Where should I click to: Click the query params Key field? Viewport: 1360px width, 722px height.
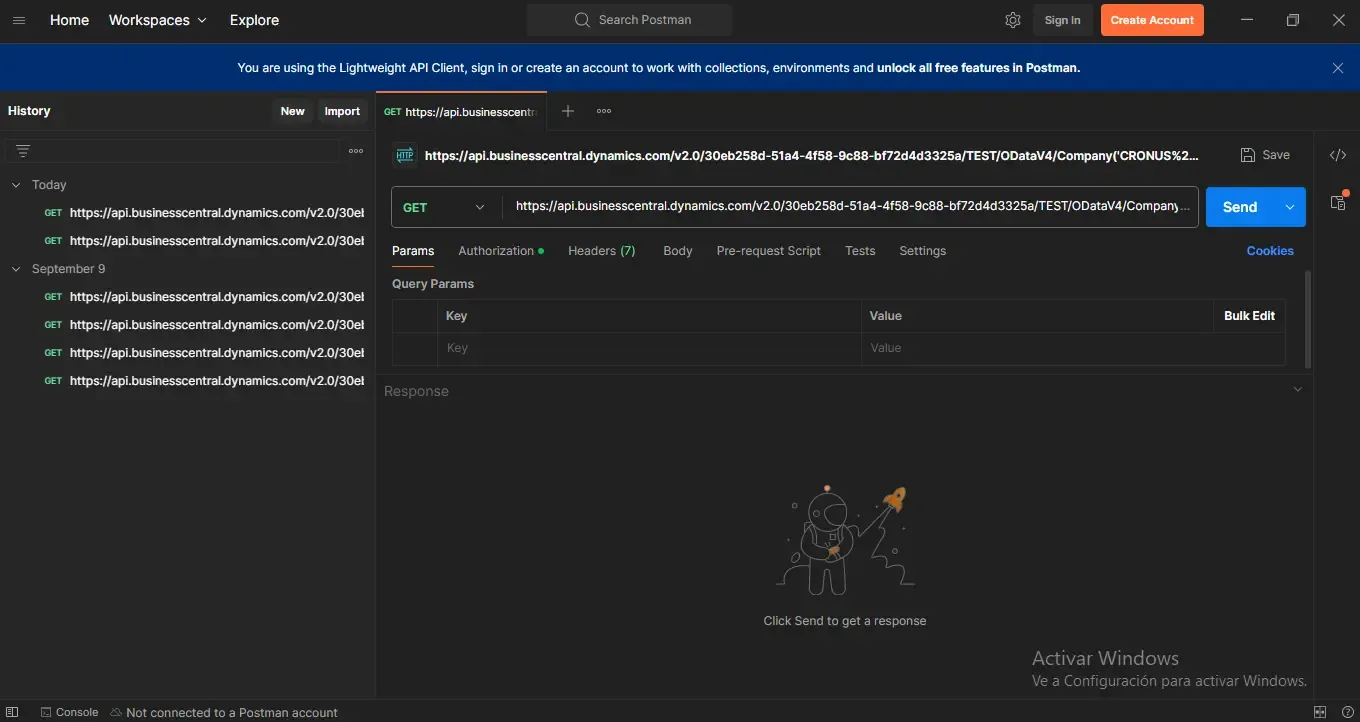[648, 348]
